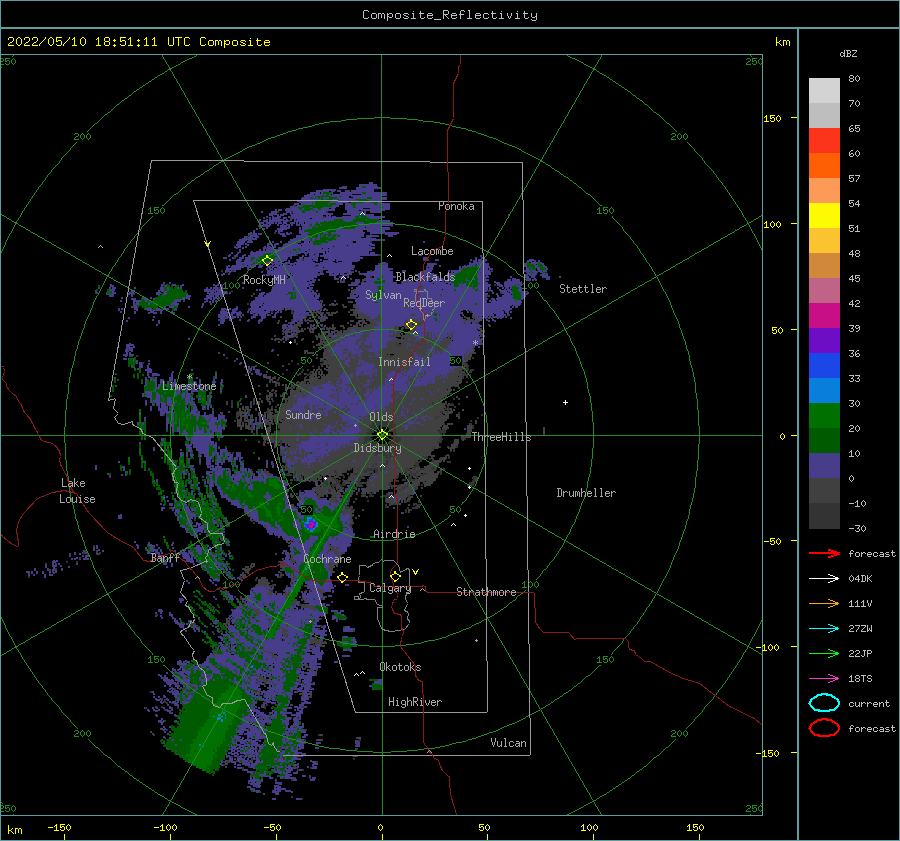Click the white plus marker west of Drumheller
Viewport: 900px width, 841px height.
tap(565, 402)
